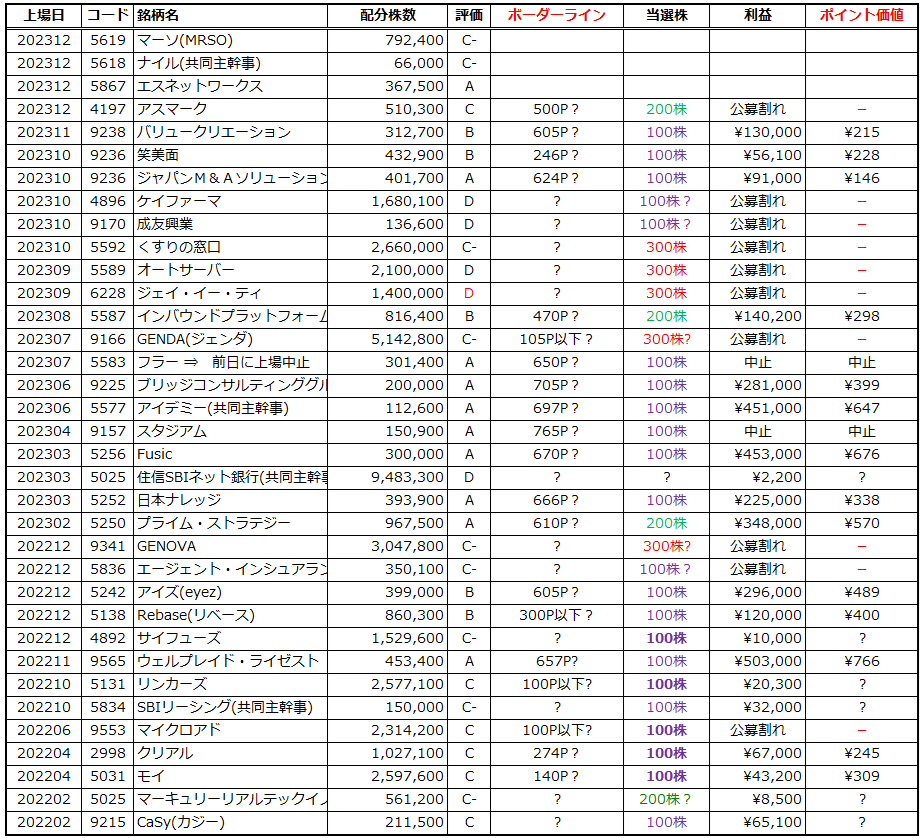This screenshot has width=922, height=838.
Task: Select the コード column header
Action: 107,15
